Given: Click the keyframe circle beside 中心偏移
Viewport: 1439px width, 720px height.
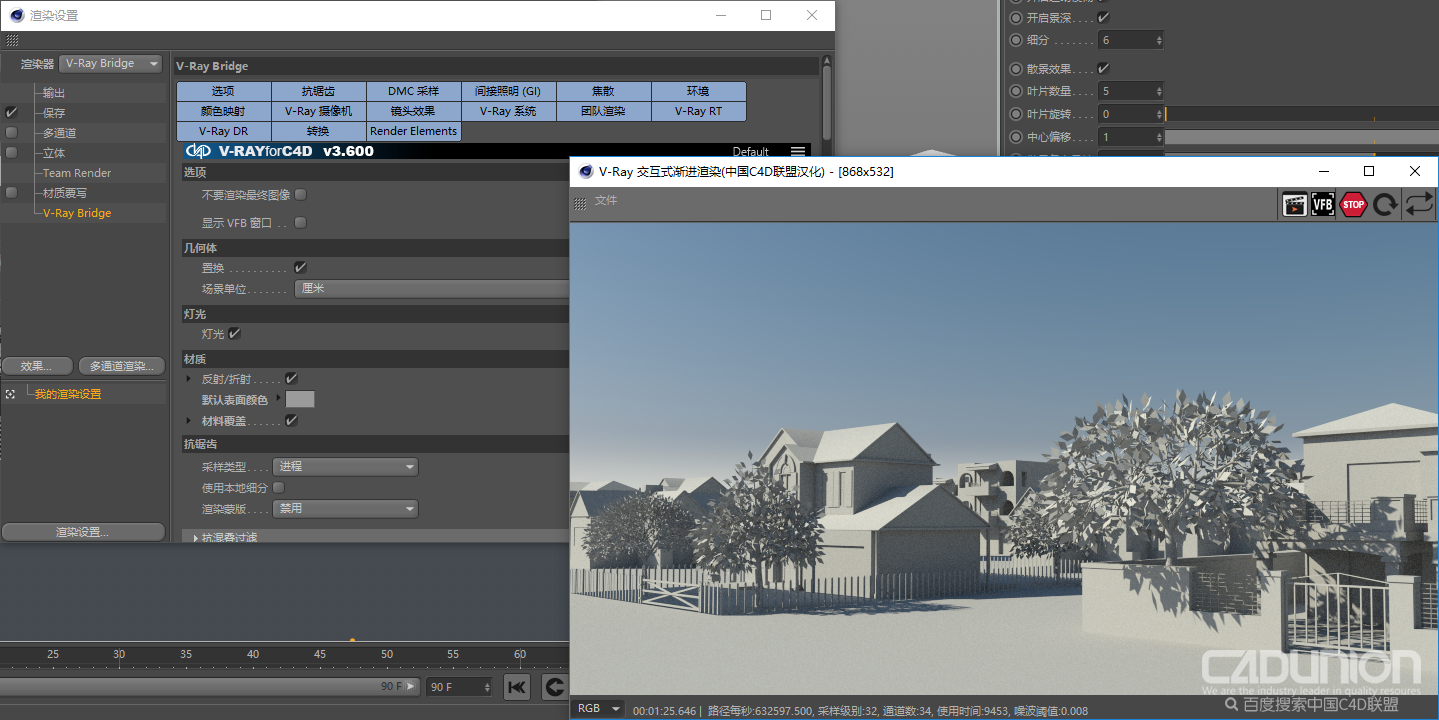Looking at the screenshot, I should tap(1016, 137).
